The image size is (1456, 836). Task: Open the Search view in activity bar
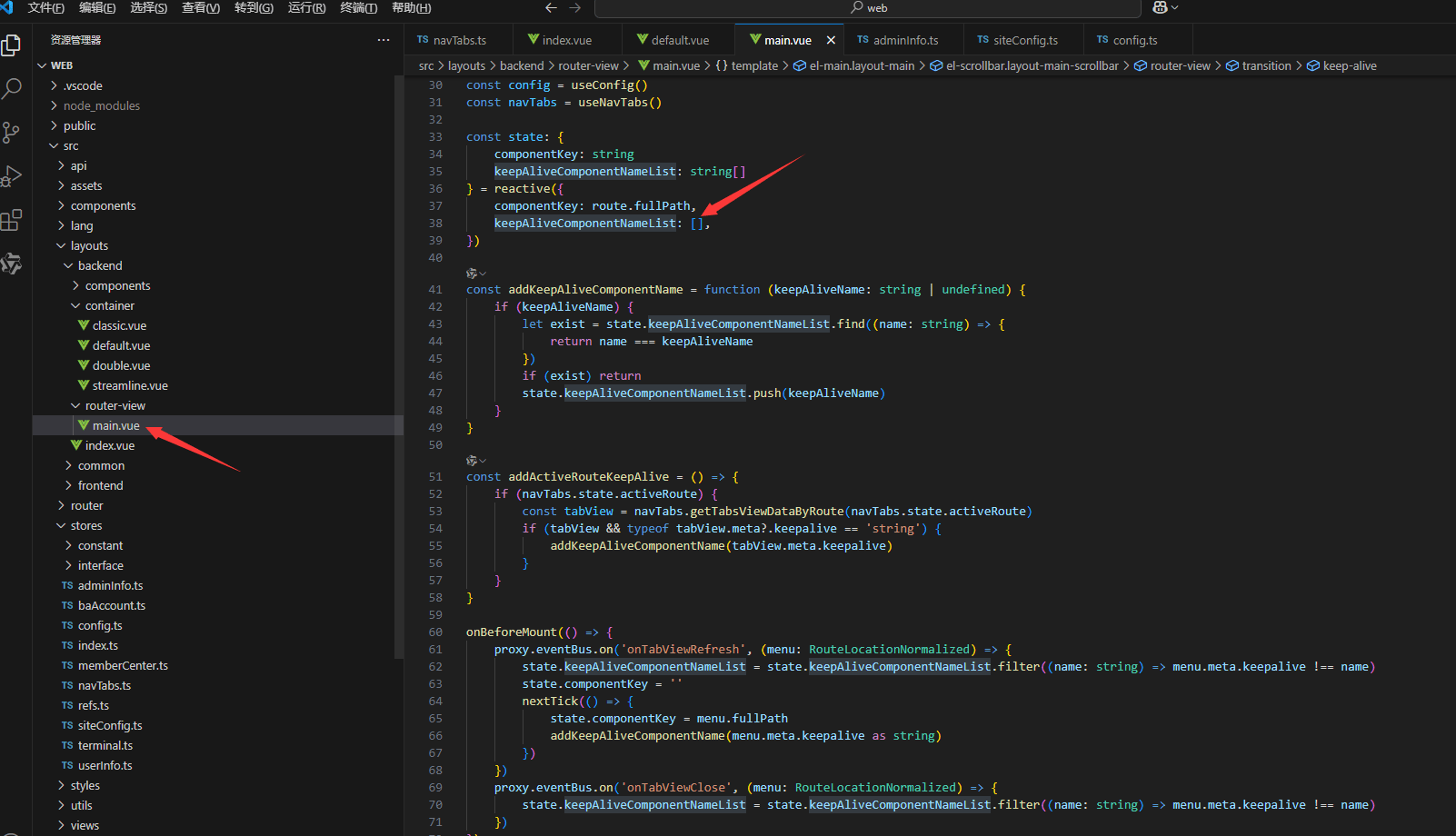click(12, 88)
